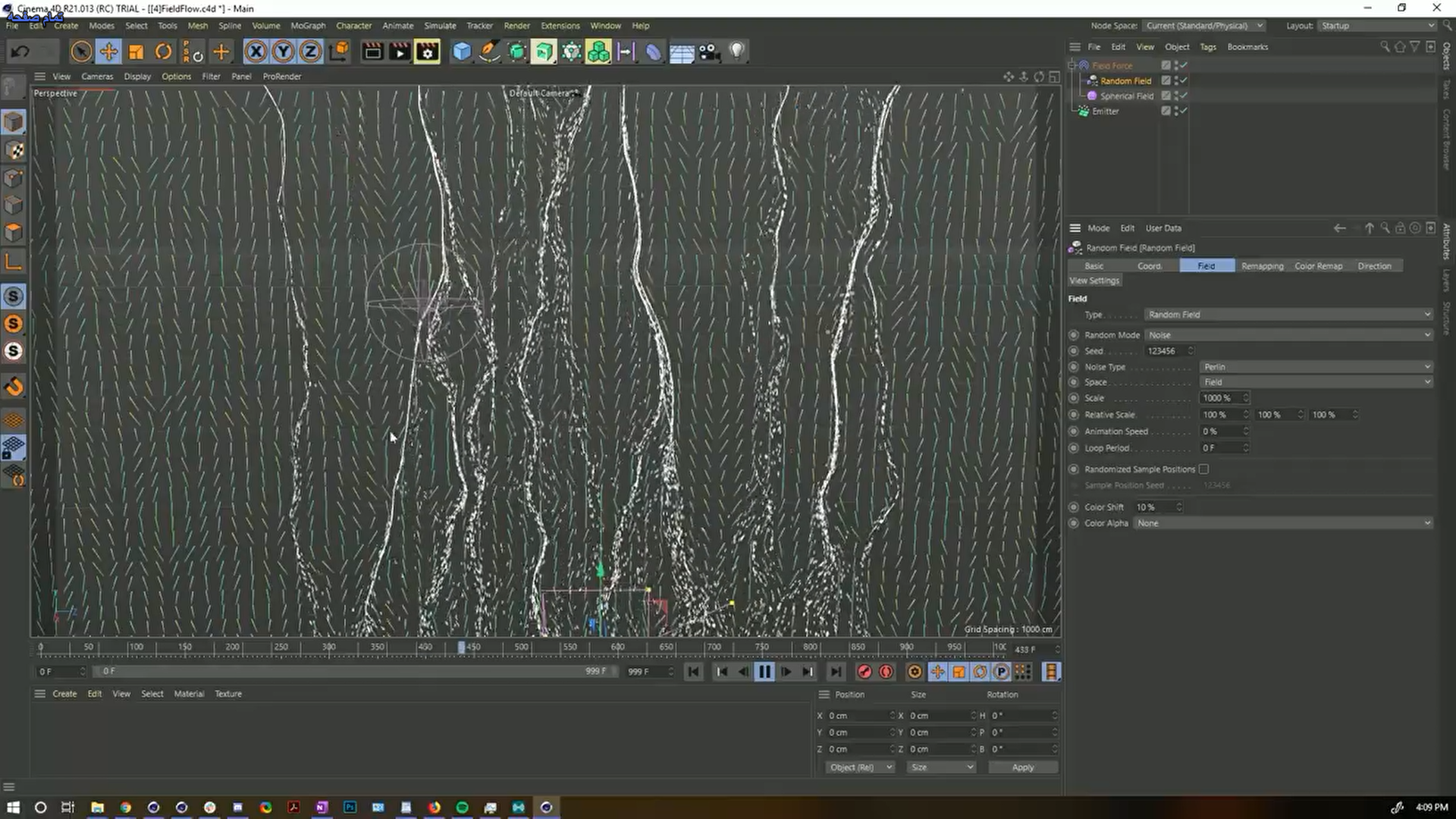This screenshot has width=1456, height=819.
Task: Click the Apply button
Action: [1023, 767]
